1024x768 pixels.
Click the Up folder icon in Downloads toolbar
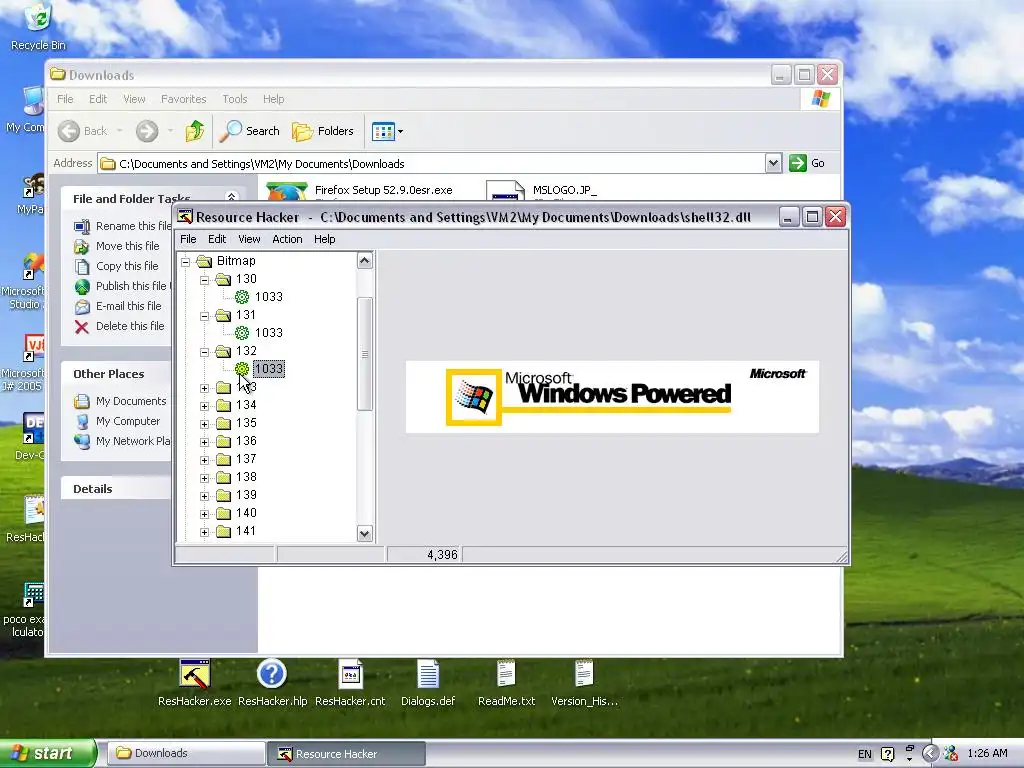(x=195, y=131)
